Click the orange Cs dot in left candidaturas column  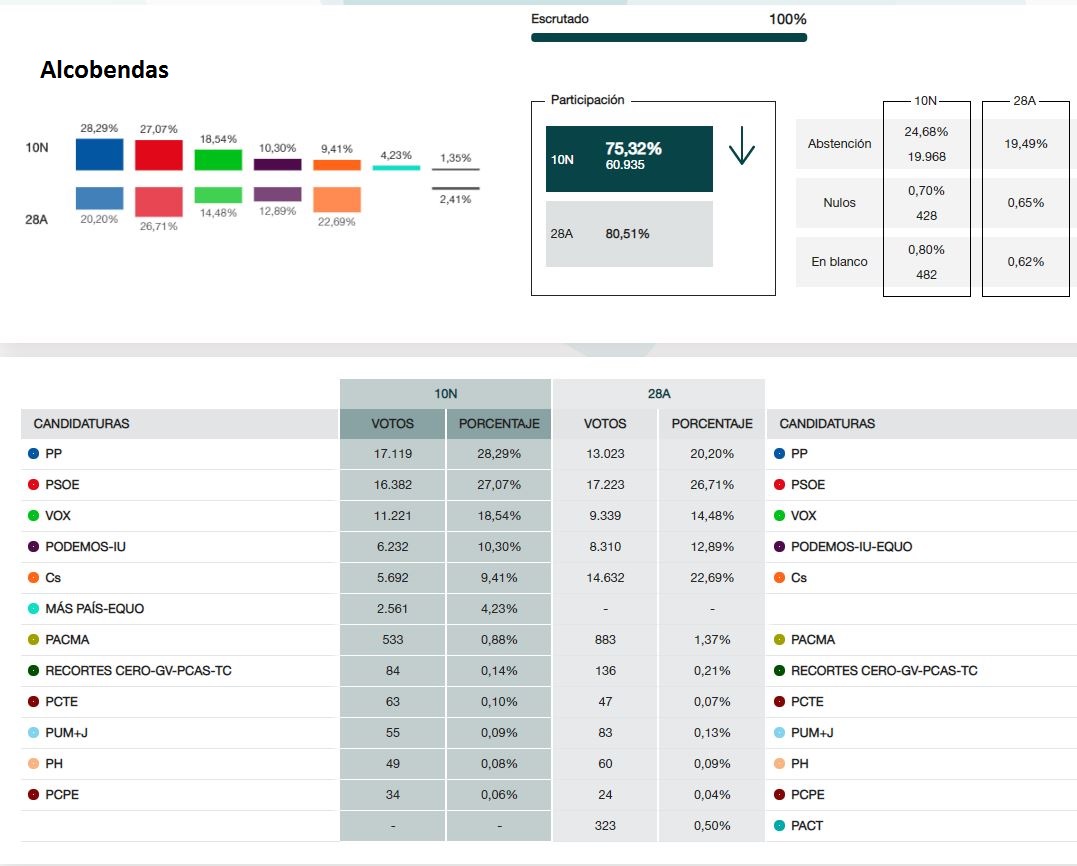(33, 578)
